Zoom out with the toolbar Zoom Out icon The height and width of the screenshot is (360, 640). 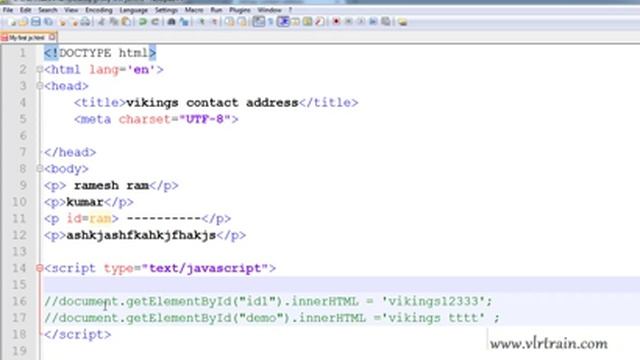[x=214, y=22]
